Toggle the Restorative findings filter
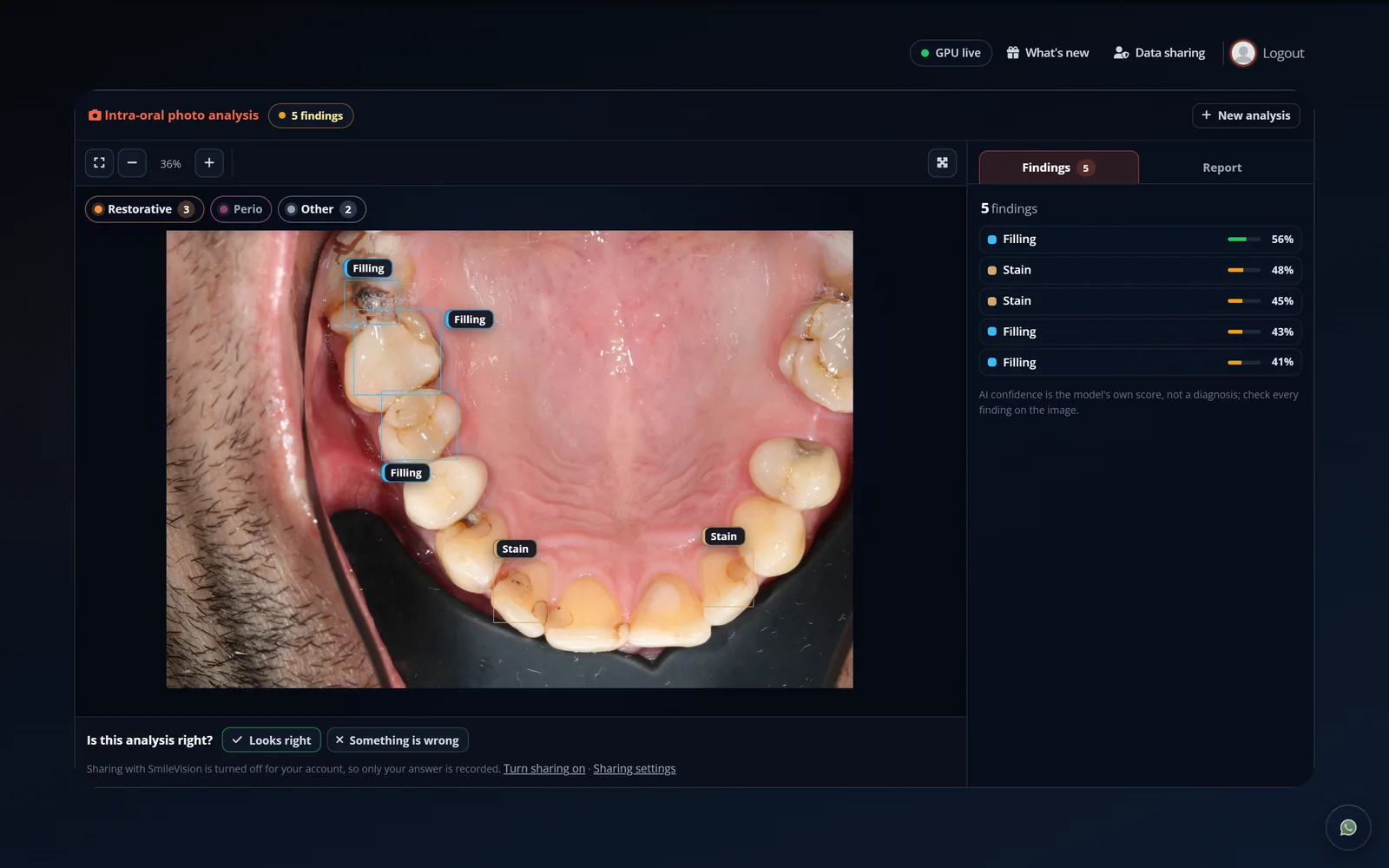Screen dimensions: 1389x868 [144, 209]
